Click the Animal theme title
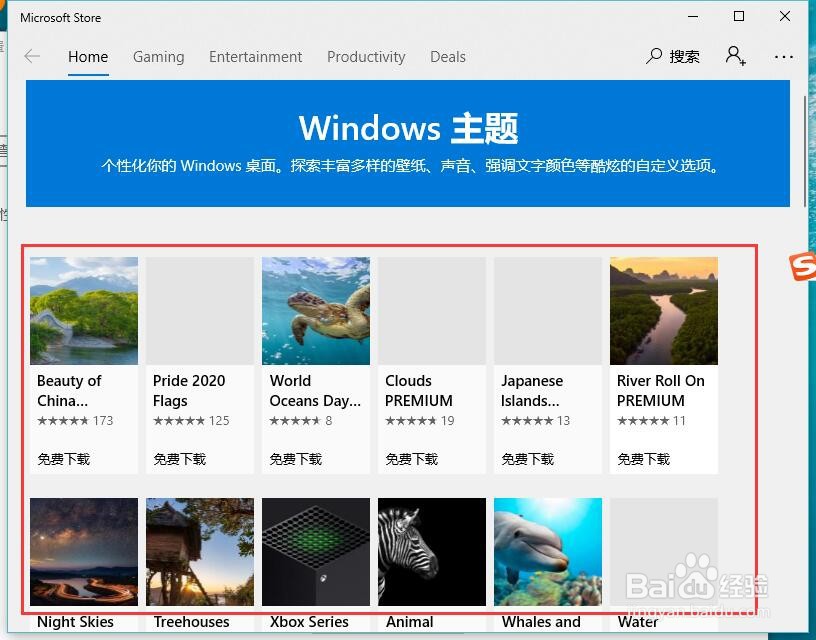Viewport: 816px width, 640px height. point(410,622)
